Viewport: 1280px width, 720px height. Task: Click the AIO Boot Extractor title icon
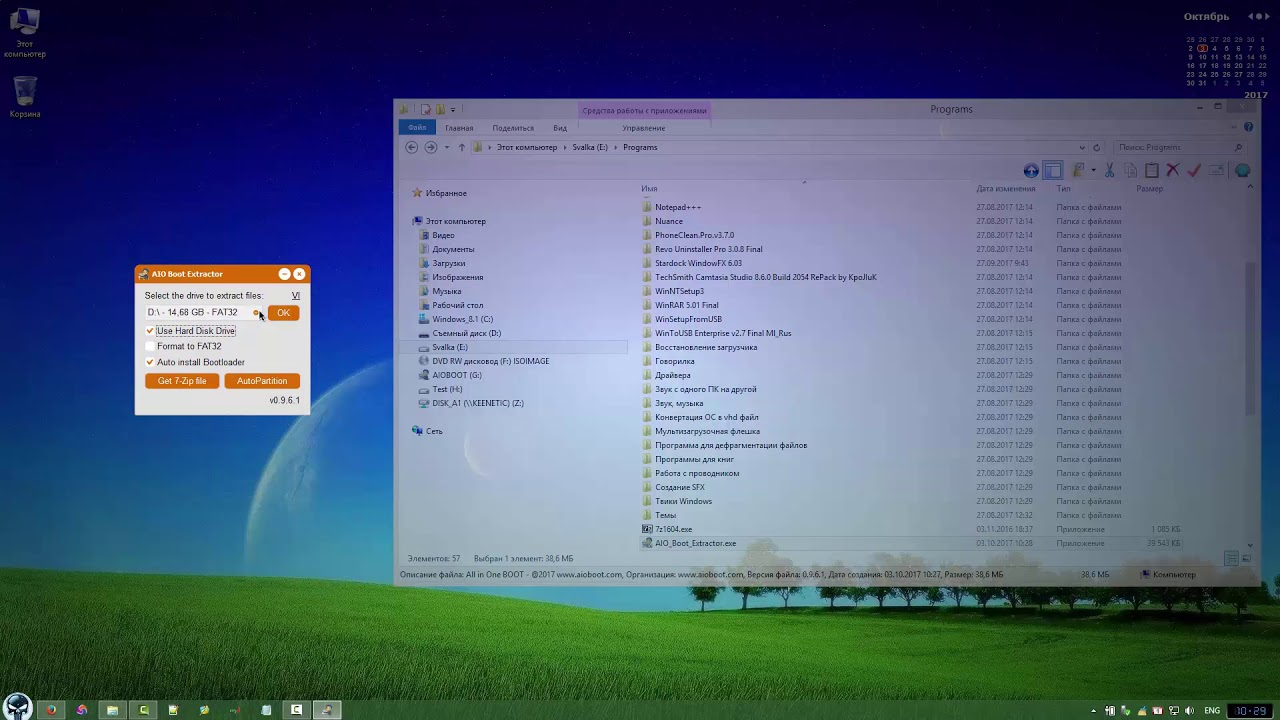click(144, 274)
